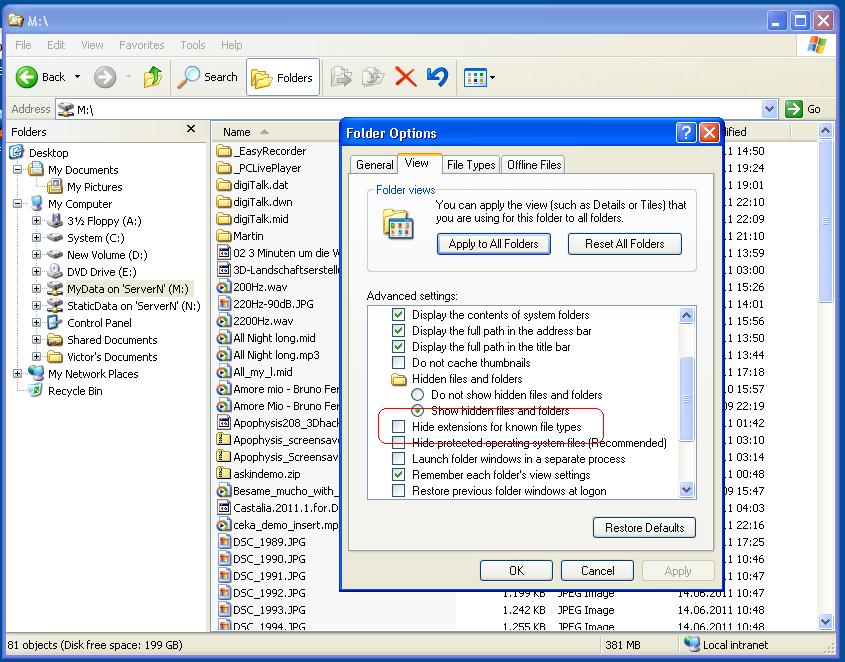This screenshot has width=845, height=662.
Task: Select Do not show hidden files radio
Action: coord(418,395)
